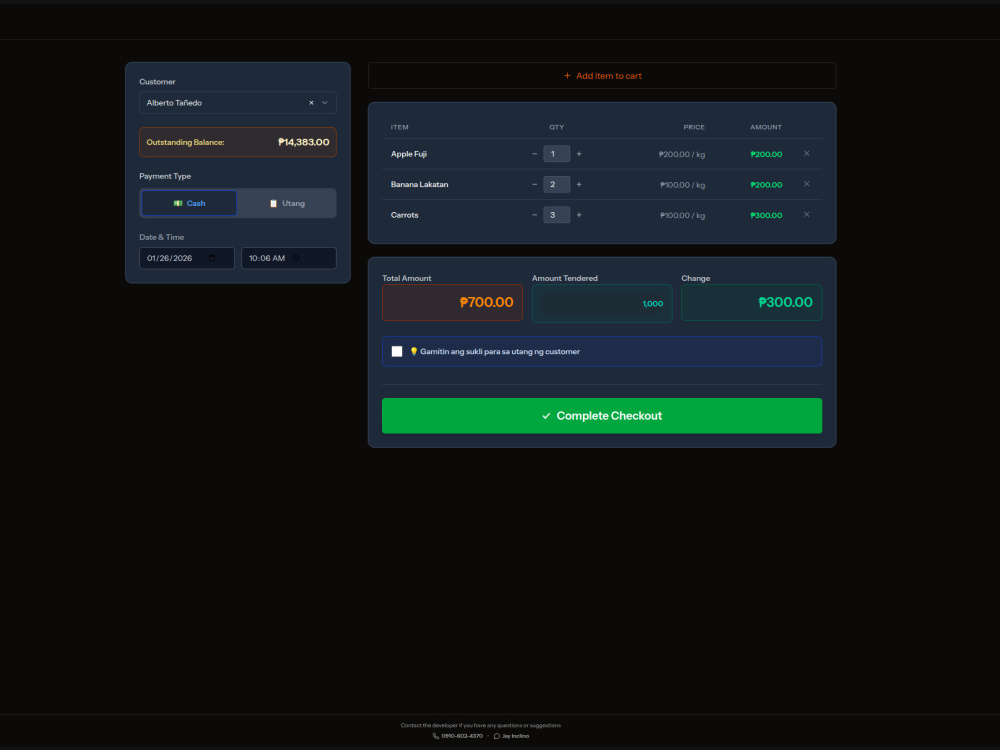Increase Carrots quantity with plus
The height and width of the screenshot is (750, 1000).
(579, 215)
